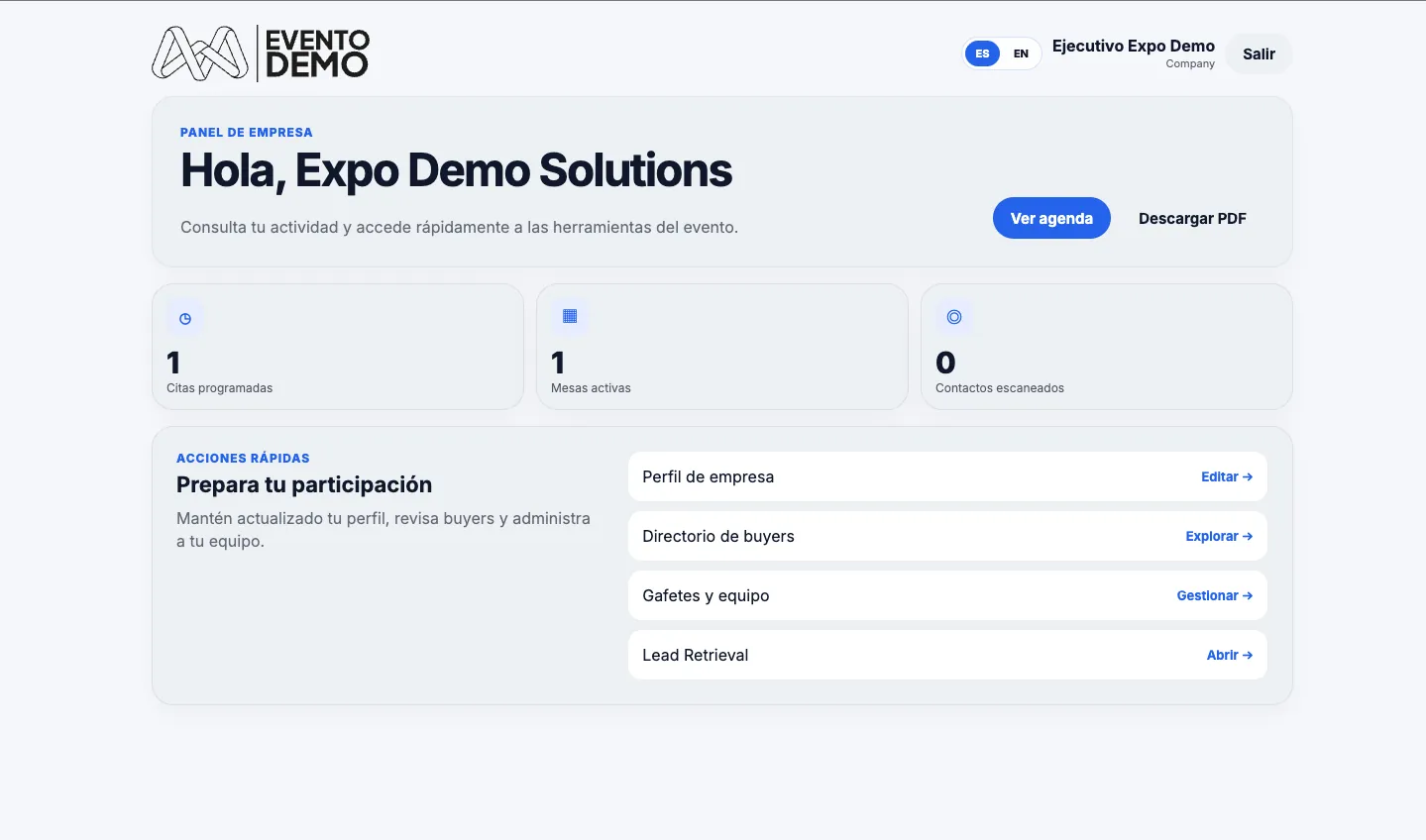Click Explorar in Directorio de buyers row
Image resolution: width=1426 pixels, height=840 pixels.
pos(1219,536)
